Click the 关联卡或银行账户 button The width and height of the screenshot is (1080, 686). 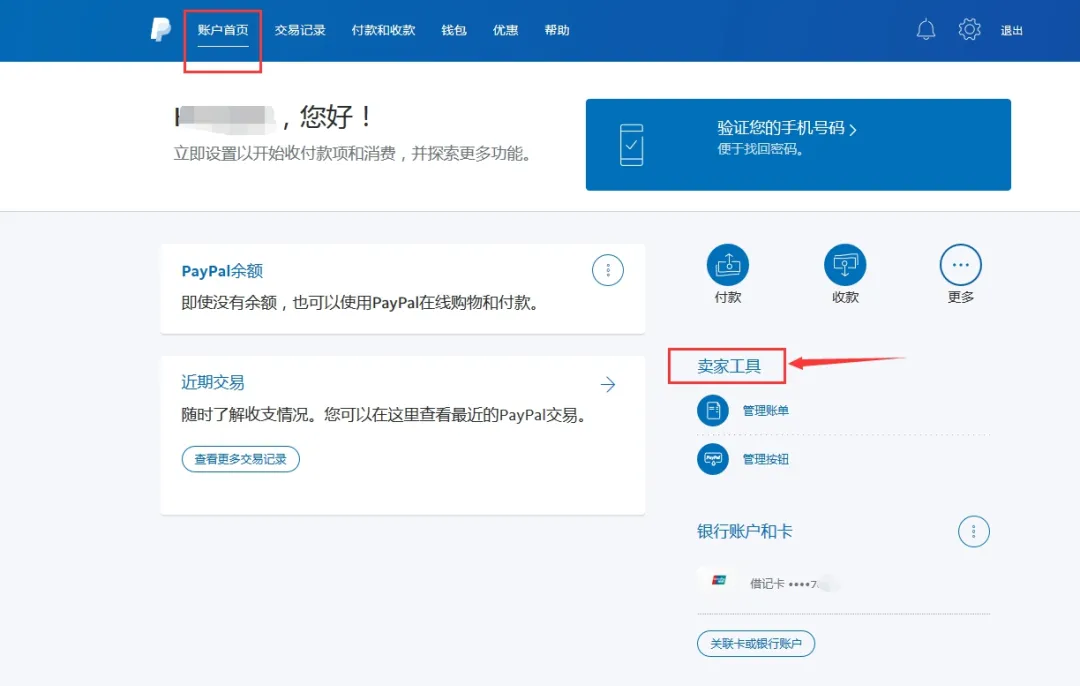756,644
